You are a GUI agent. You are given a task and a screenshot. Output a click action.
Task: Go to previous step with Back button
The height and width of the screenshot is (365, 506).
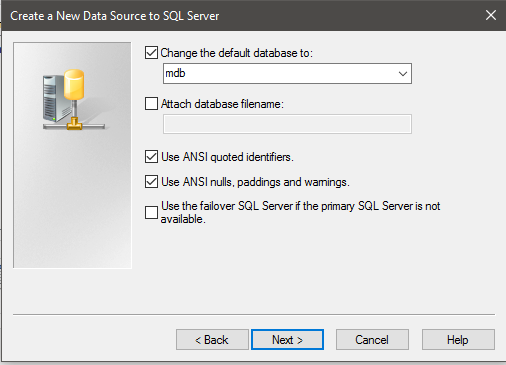click(x=212, y=340)
